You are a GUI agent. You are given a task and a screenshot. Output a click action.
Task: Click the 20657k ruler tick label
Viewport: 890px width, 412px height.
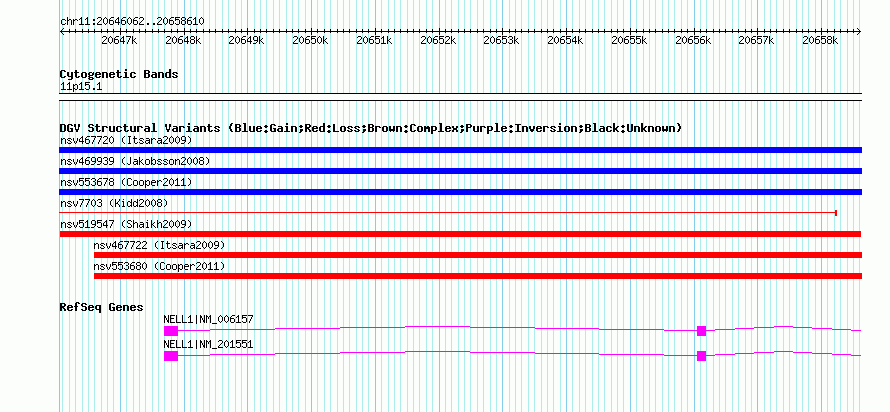point(757,41)
